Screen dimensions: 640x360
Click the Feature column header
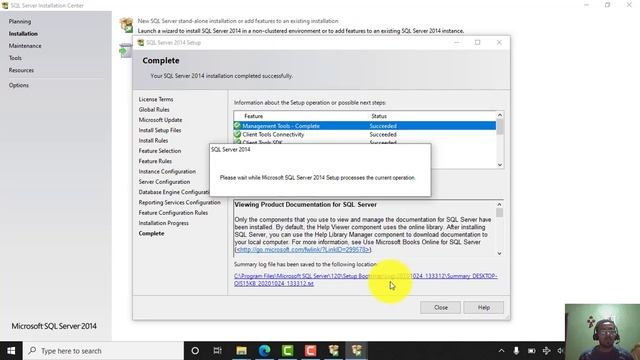(x=253, y=116)
